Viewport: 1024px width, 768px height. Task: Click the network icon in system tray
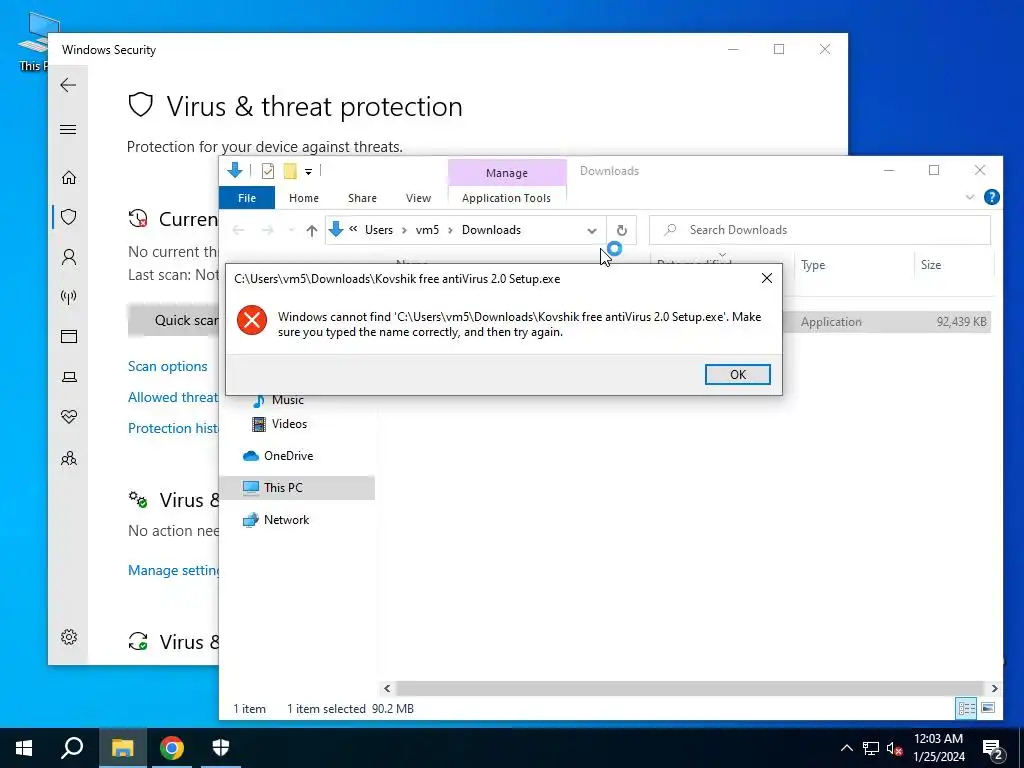click(871, 748)
